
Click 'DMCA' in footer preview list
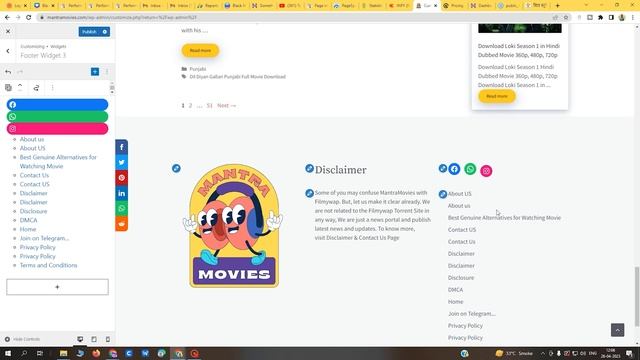[456, 290]
